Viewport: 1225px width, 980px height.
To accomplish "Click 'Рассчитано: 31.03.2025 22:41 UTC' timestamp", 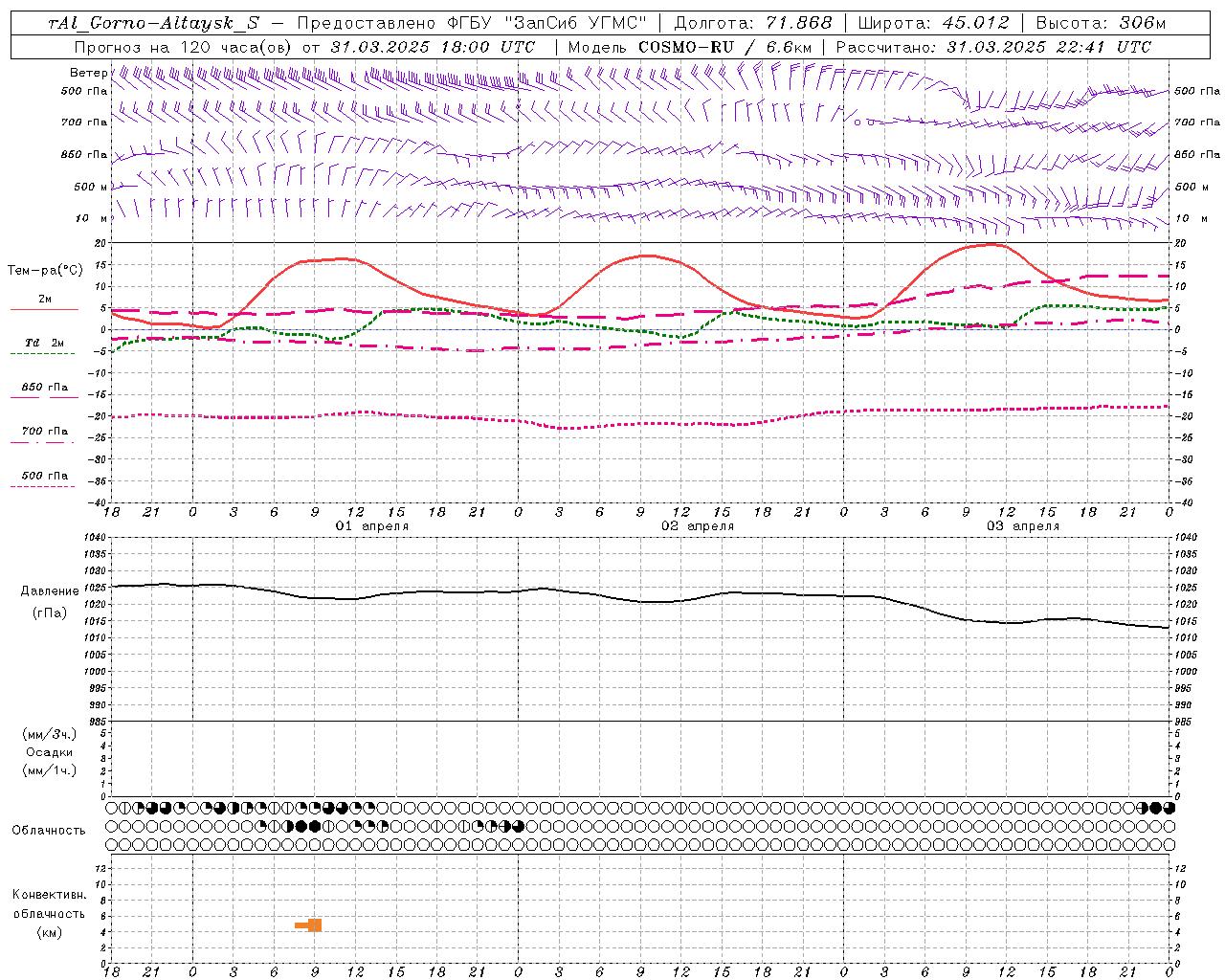I will (x=993, y=47).
